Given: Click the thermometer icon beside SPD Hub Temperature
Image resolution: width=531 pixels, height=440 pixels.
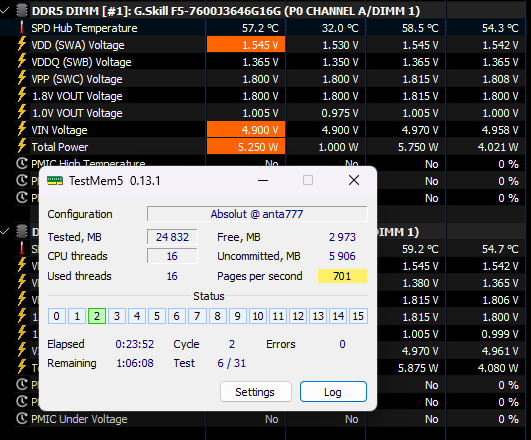Looking at the screenshot, I should pos(22,28).
